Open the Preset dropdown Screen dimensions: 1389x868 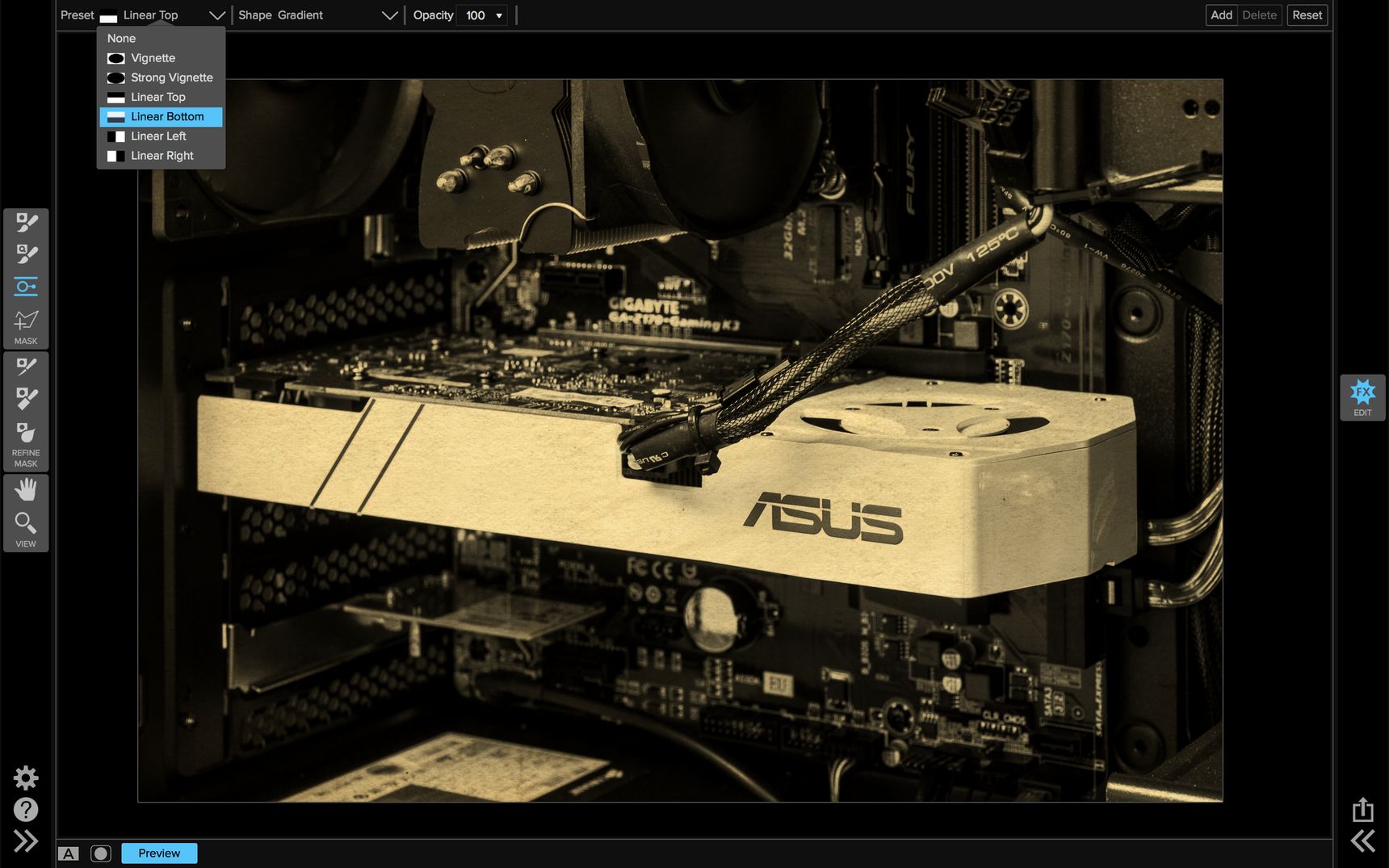point(162,15)
